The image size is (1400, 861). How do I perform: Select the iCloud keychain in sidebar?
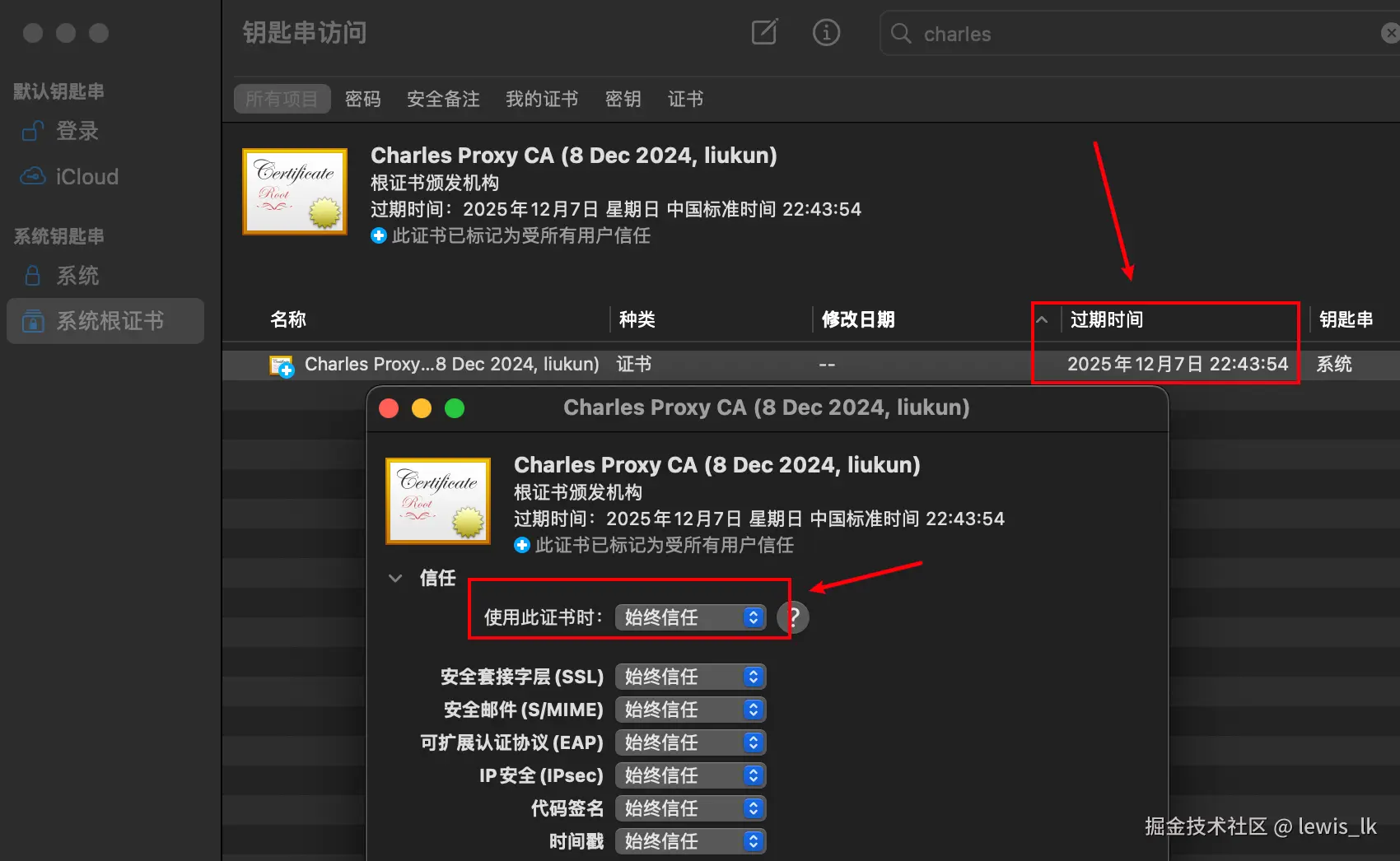point(105,177)
